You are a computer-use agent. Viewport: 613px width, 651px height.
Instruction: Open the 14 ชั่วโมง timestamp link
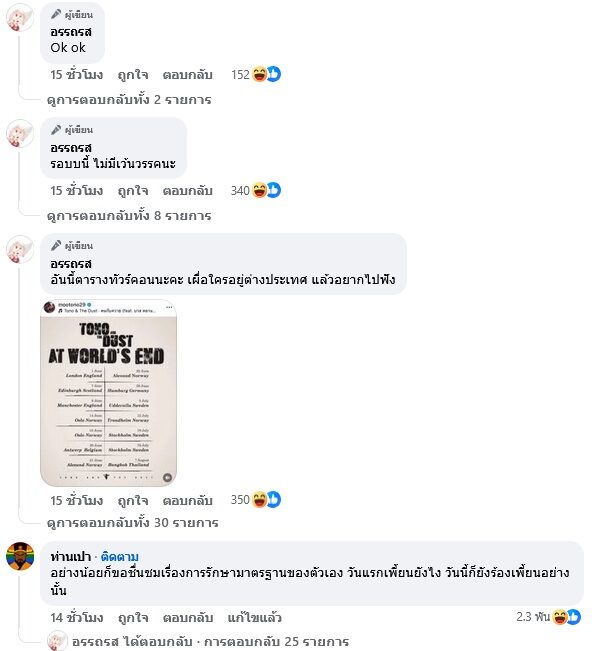point(76,617)
